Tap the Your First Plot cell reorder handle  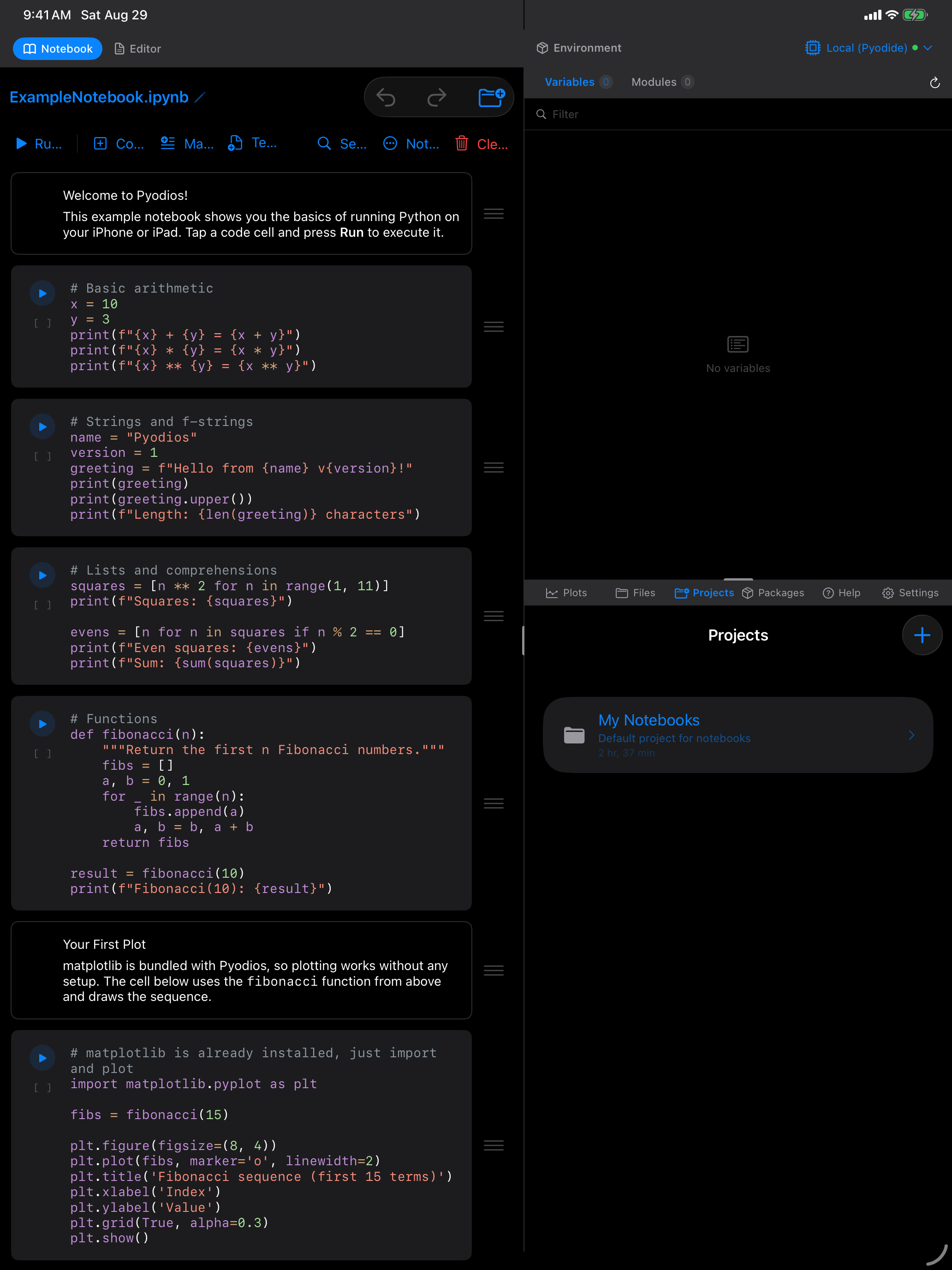[494, 970]
